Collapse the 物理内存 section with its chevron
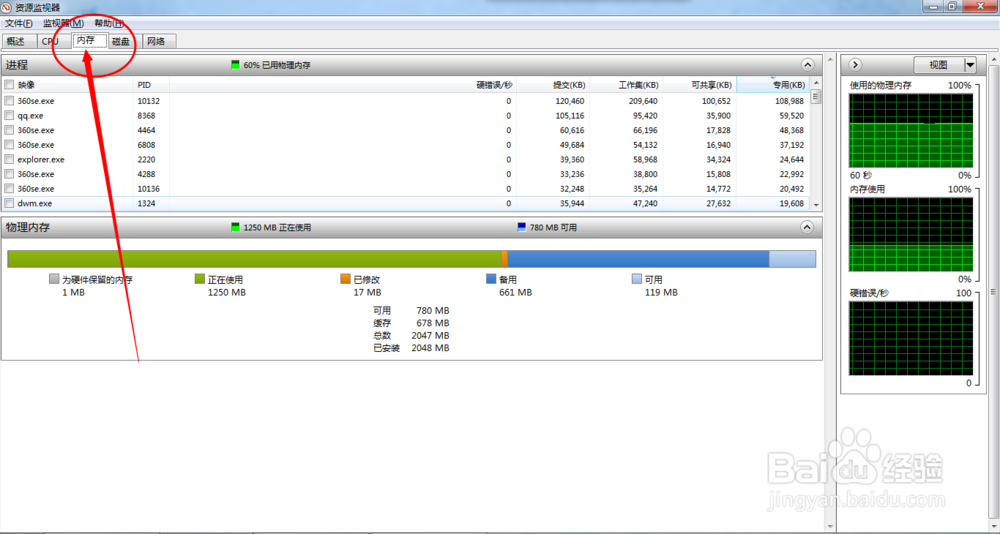The height and width of the screenshot is (534, 1000). click(x=807, y=227)
